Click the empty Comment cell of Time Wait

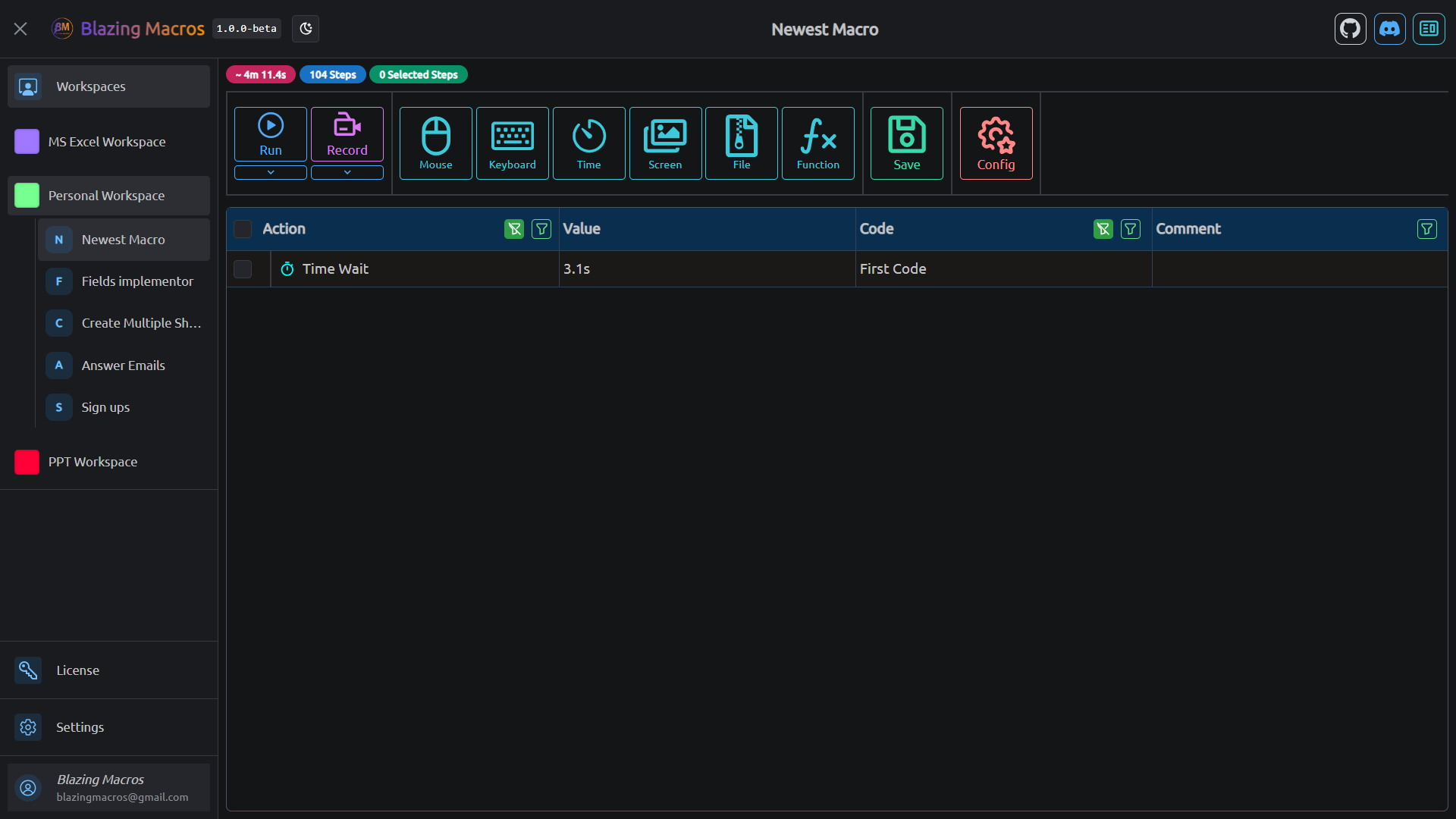[x=1300, y=269]
